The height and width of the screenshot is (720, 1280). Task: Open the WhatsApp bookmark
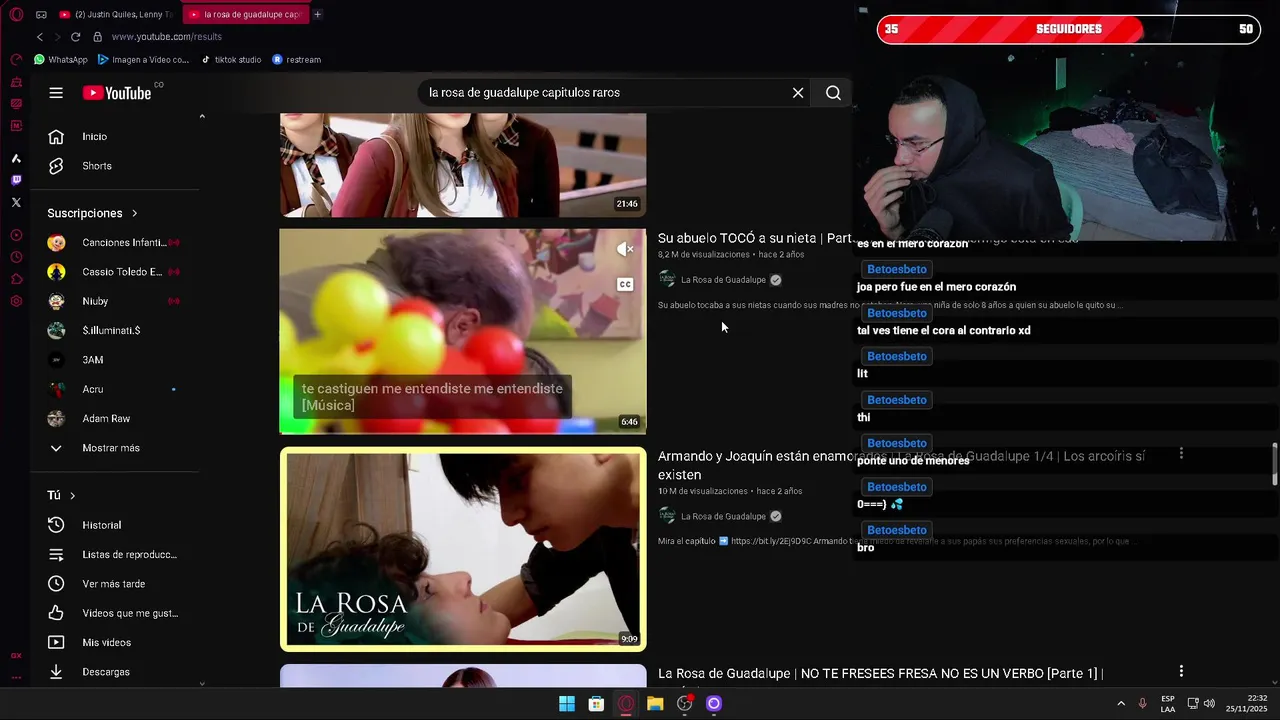coord(61,60)
